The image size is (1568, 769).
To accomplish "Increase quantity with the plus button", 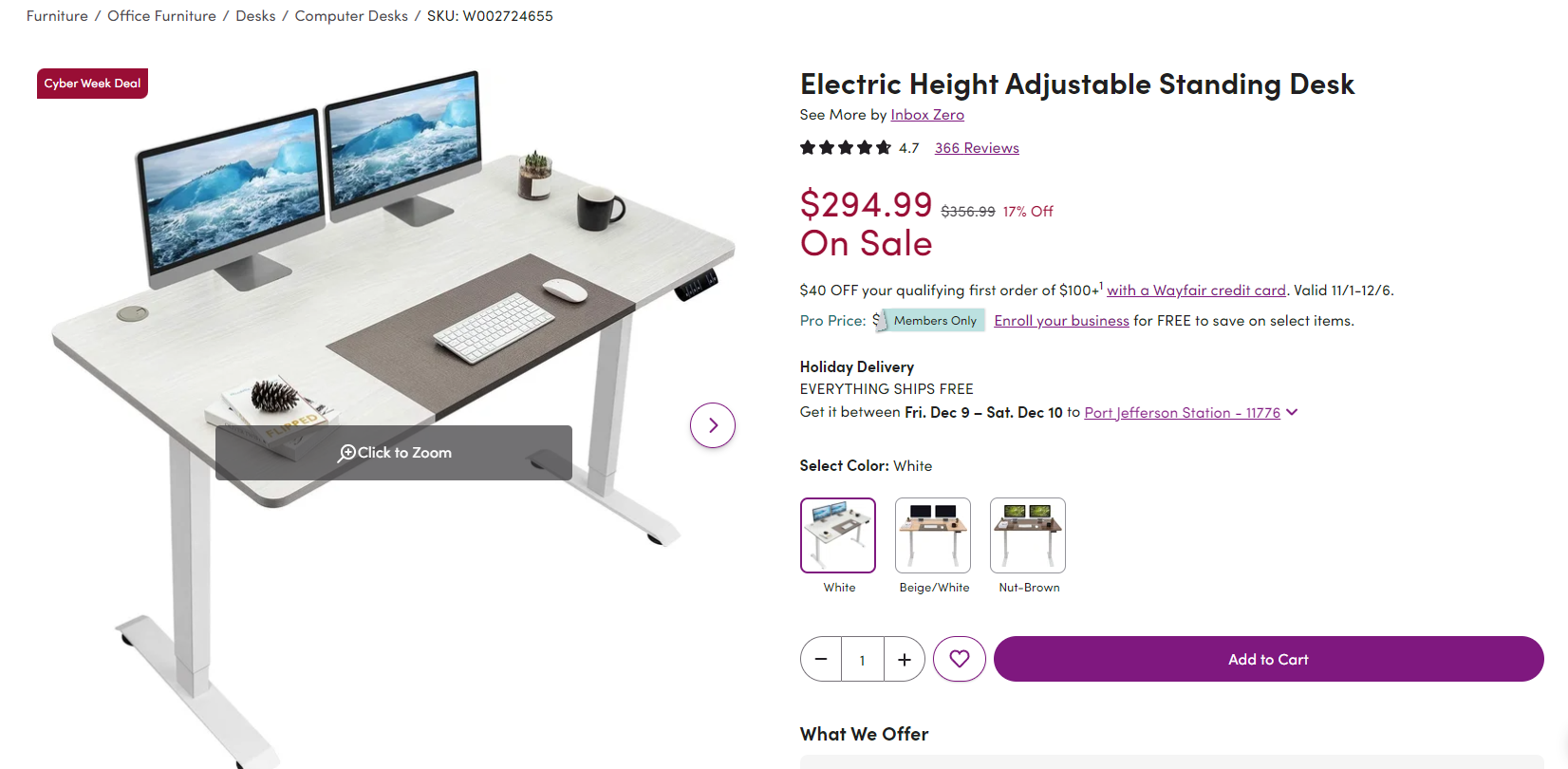I will coord(905,659).
